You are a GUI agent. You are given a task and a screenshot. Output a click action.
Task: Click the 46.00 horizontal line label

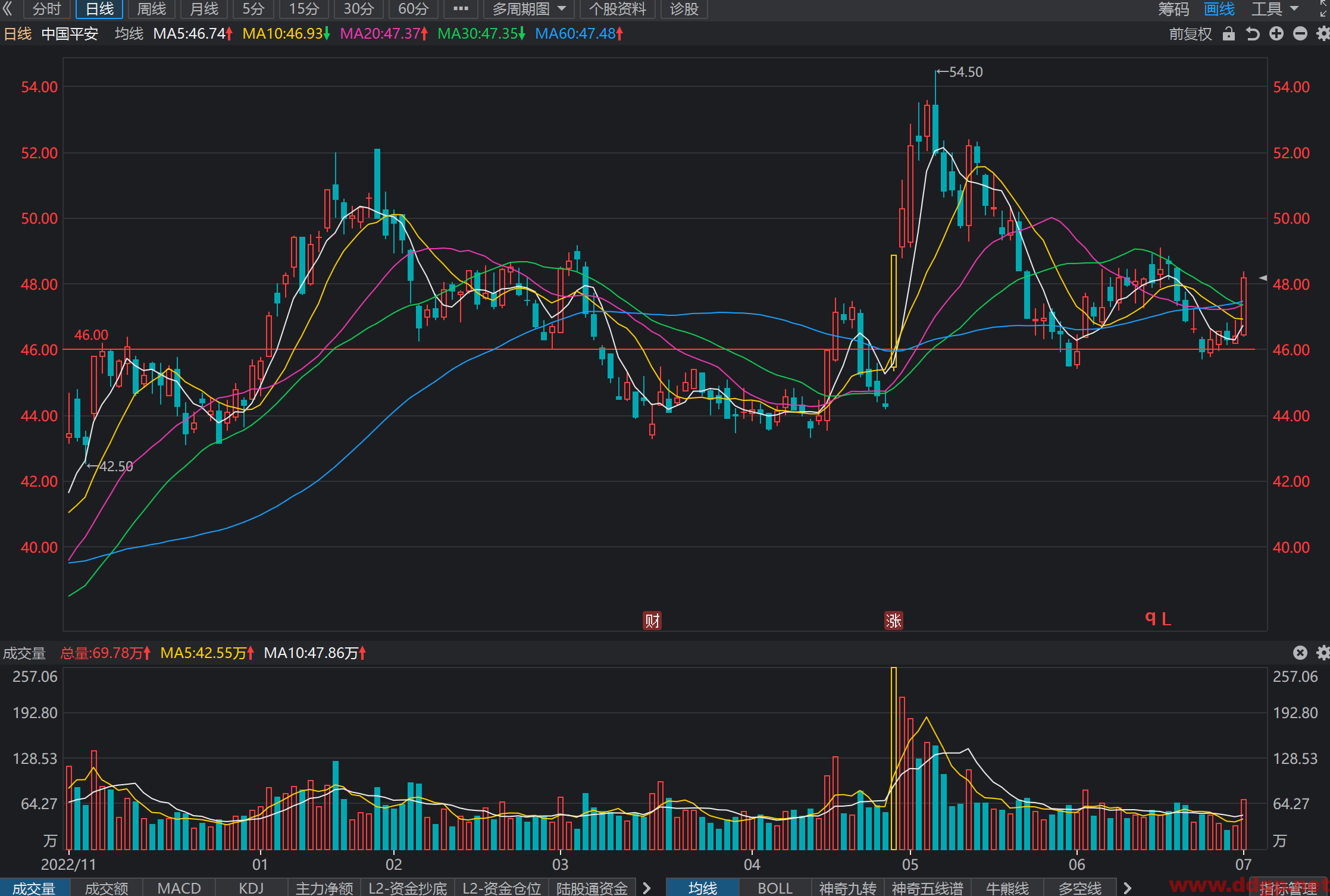point(91,335)
